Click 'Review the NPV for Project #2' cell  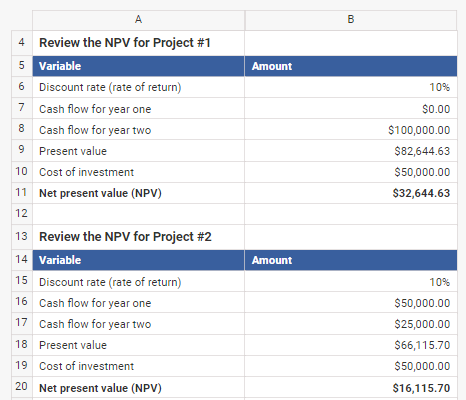[138, 237]
